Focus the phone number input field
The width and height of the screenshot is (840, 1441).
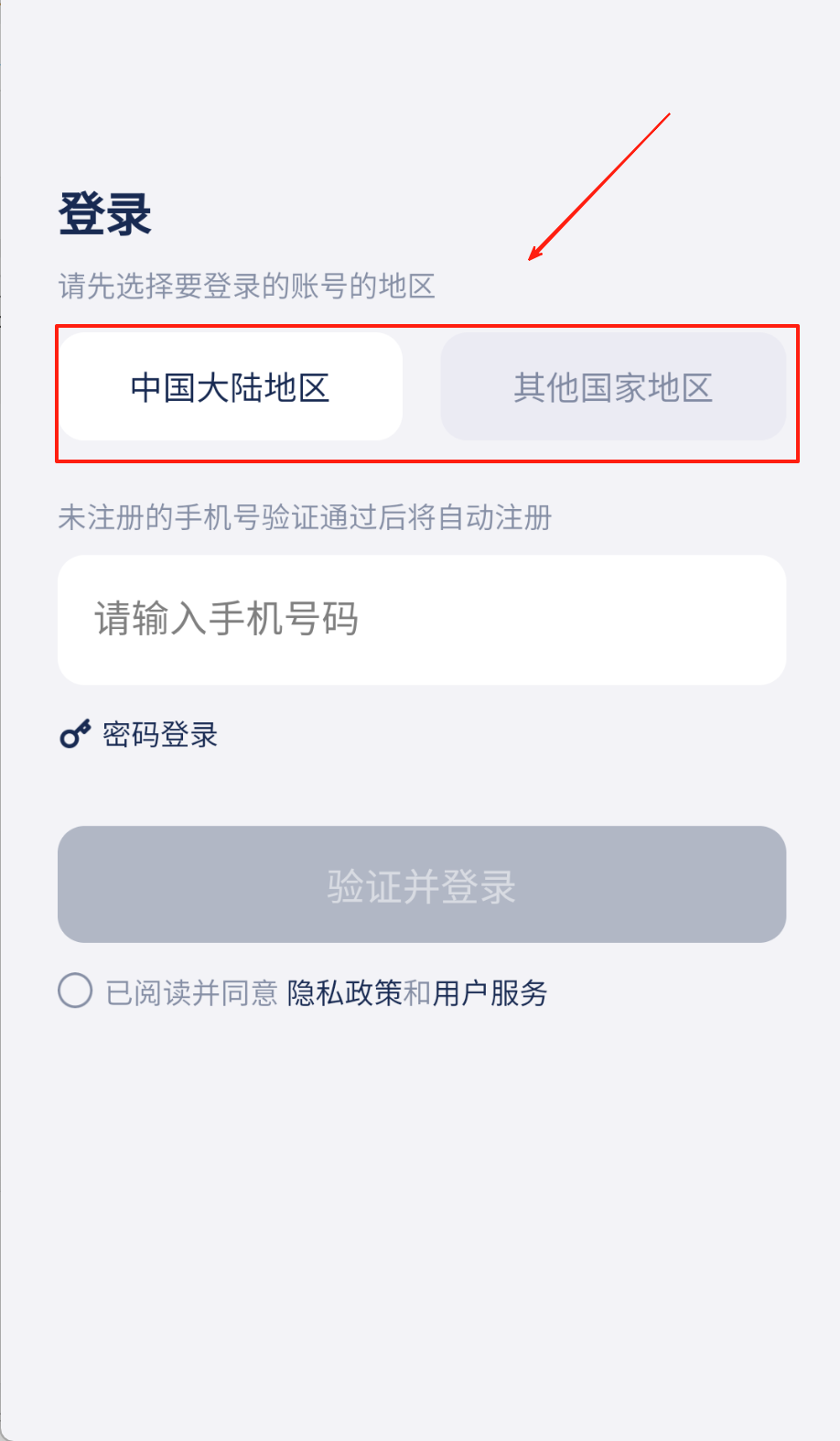pos(421,620)
